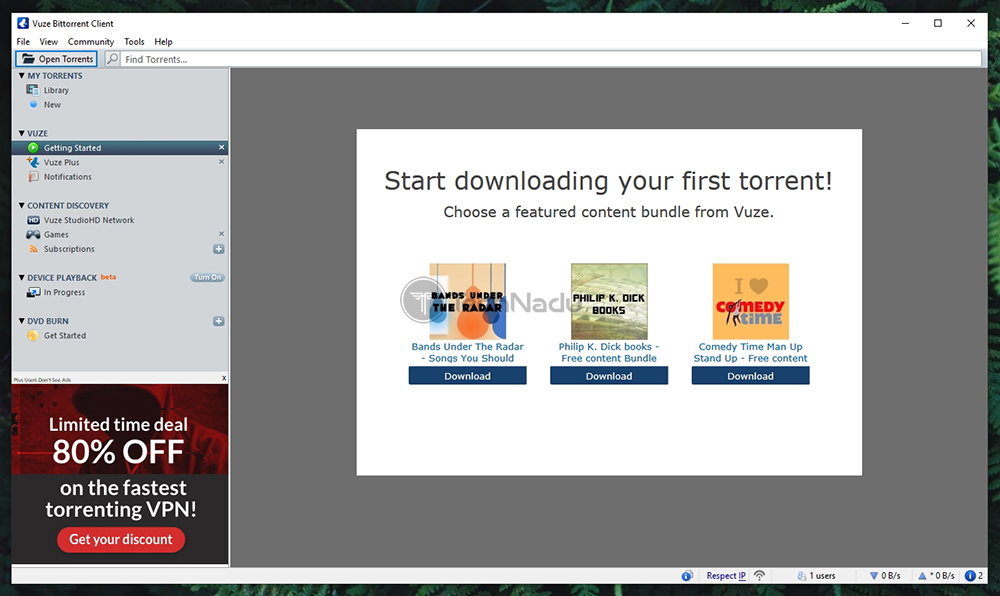Click the Library icon under My Torrents

pyautogui.click(x=33, y=90)
